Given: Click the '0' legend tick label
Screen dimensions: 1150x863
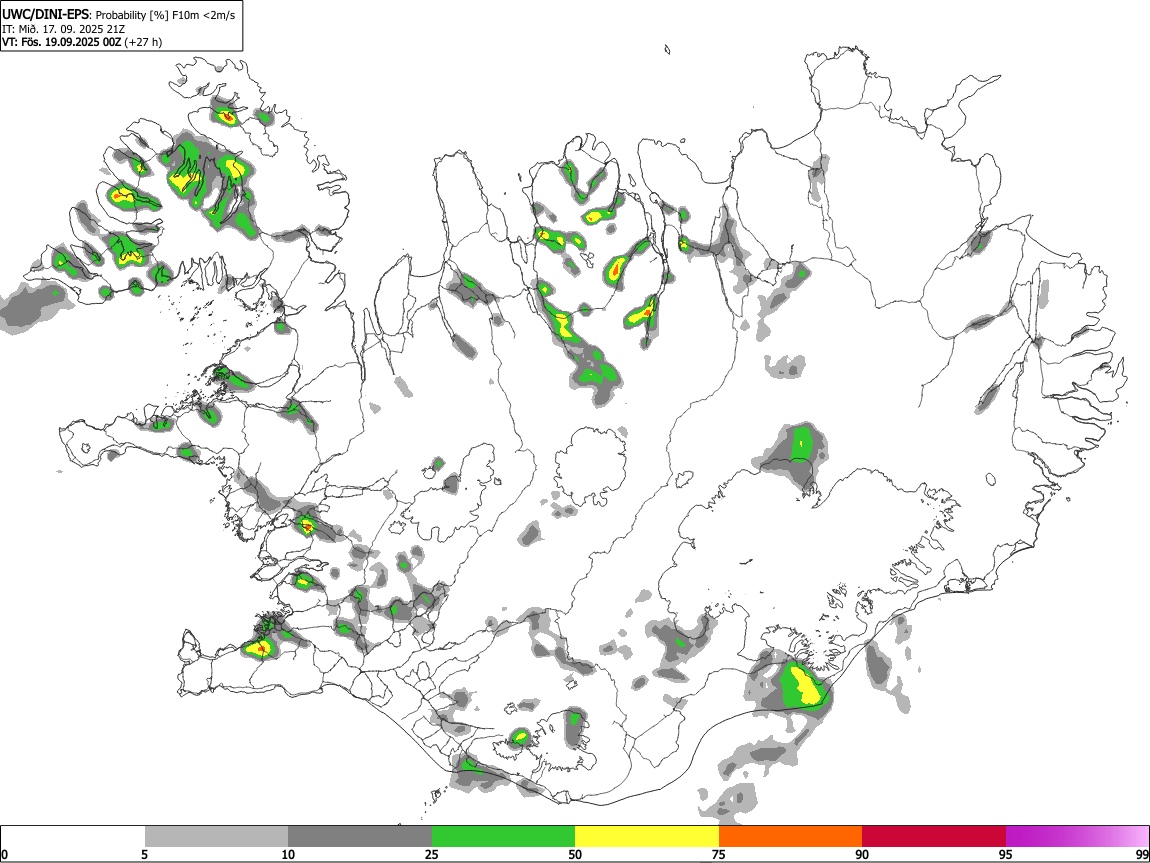Looking at the screenshot, I should (5, 855).
